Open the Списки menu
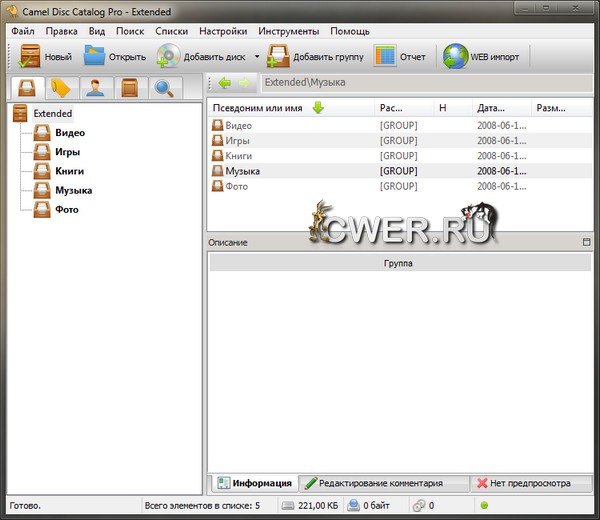600x520 pixels. 172,31
